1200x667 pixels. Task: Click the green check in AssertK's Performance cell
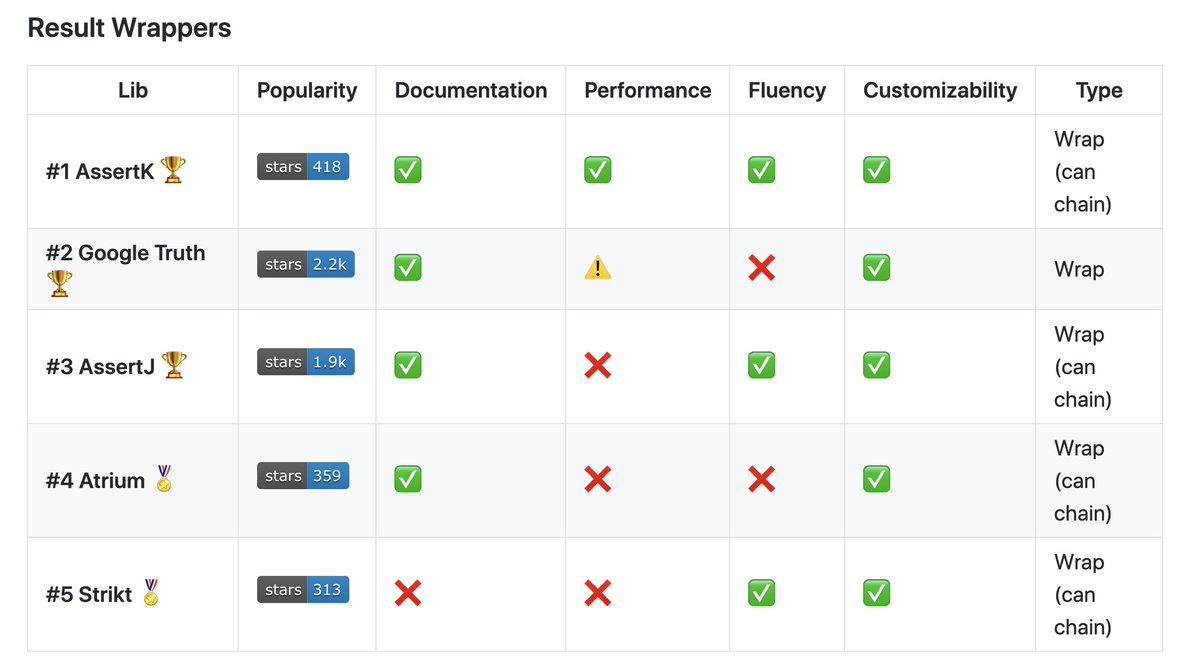598,170
